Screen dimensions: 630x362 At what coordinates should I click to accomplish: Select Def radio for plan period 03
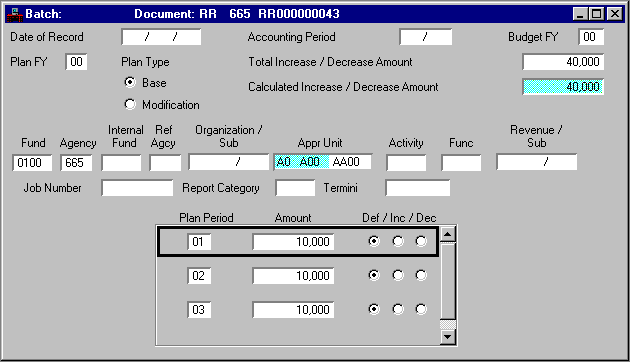coord(374,309)
